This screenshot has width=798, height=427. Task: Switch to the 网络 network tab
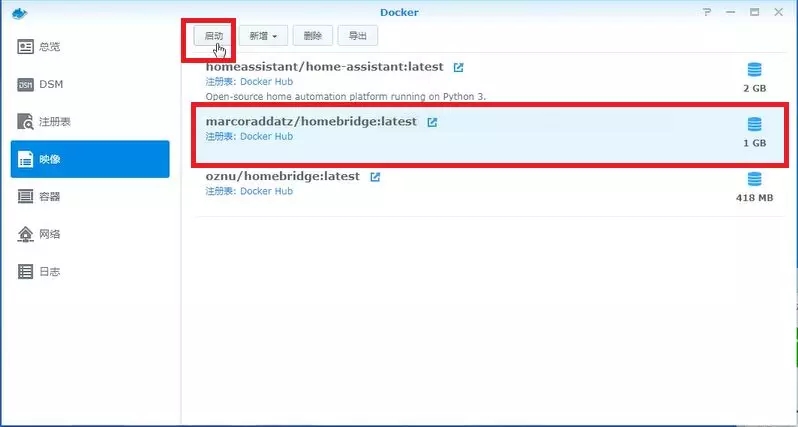[90, 234]
